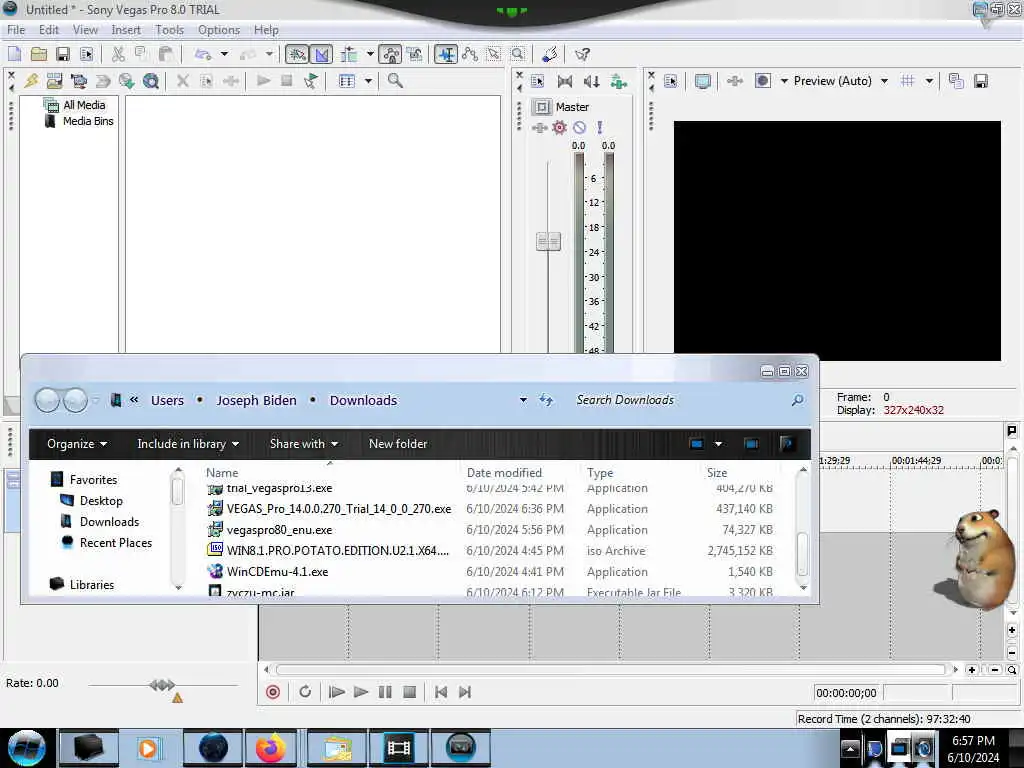1024x768 pixels.
Task: Select Media Bins in the media tree
Action: [88, 121]
